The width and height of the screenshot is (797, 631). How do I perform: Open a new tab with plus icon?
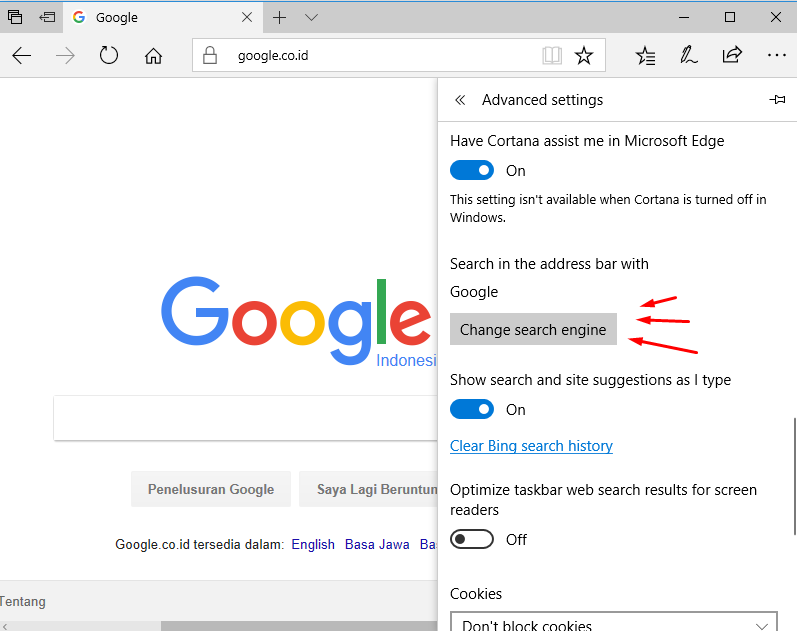coord(280,18)
